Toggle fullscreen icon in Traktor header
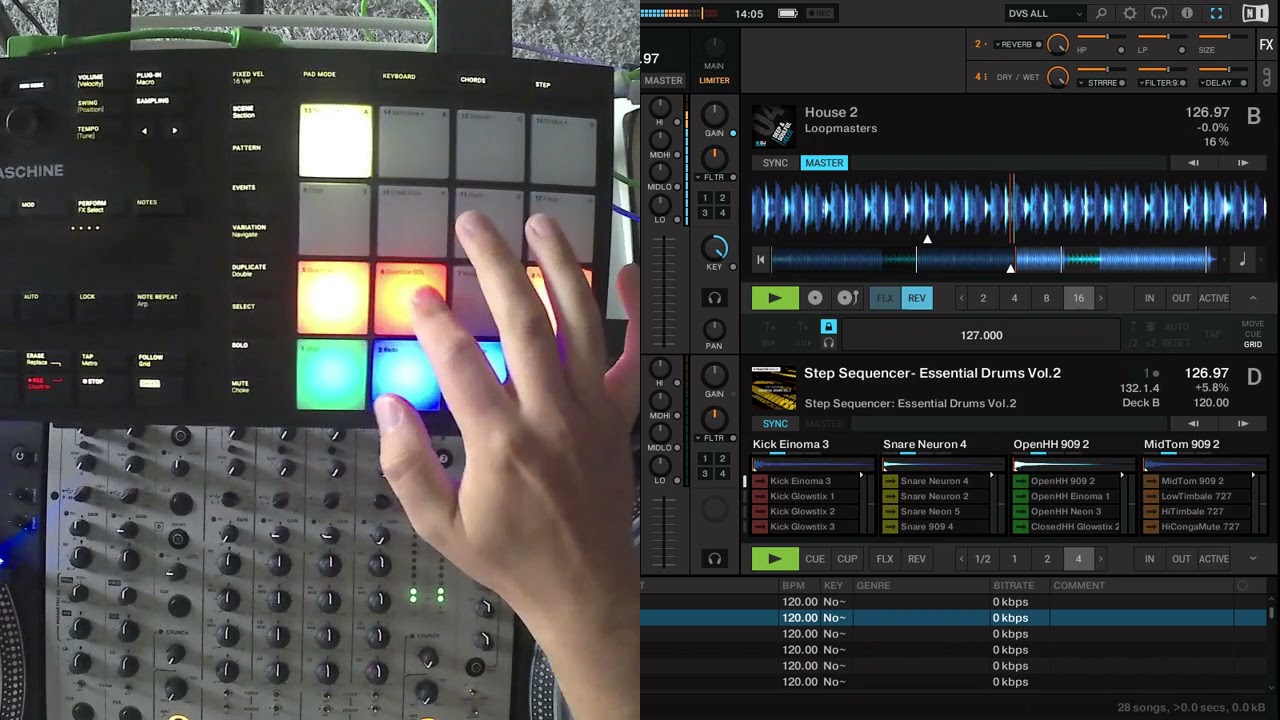The width and height of the screenshot is (1280, 720). pyautogui.click(x=1216, y=14)
